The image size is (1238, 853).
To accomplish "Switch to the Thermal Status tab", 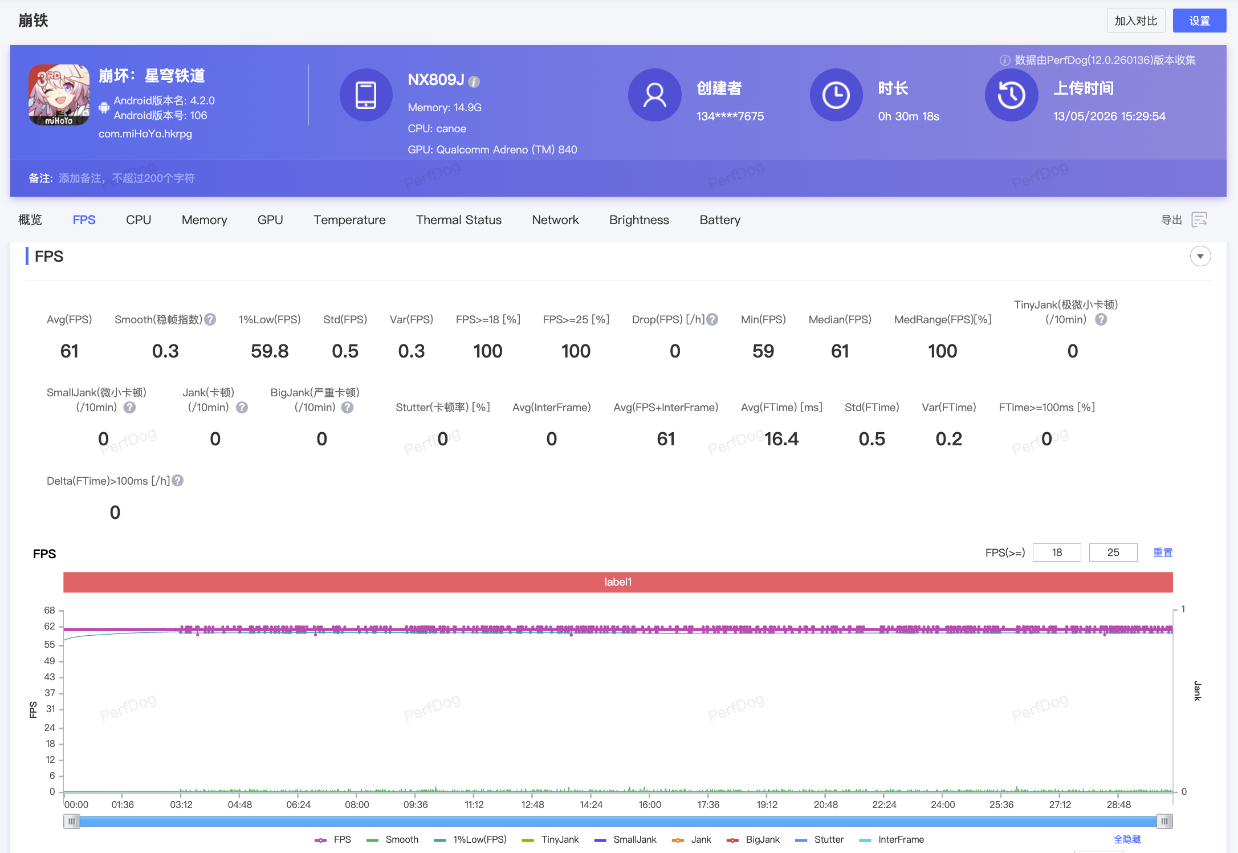I will pyautogui.click(x=459, y=220).
